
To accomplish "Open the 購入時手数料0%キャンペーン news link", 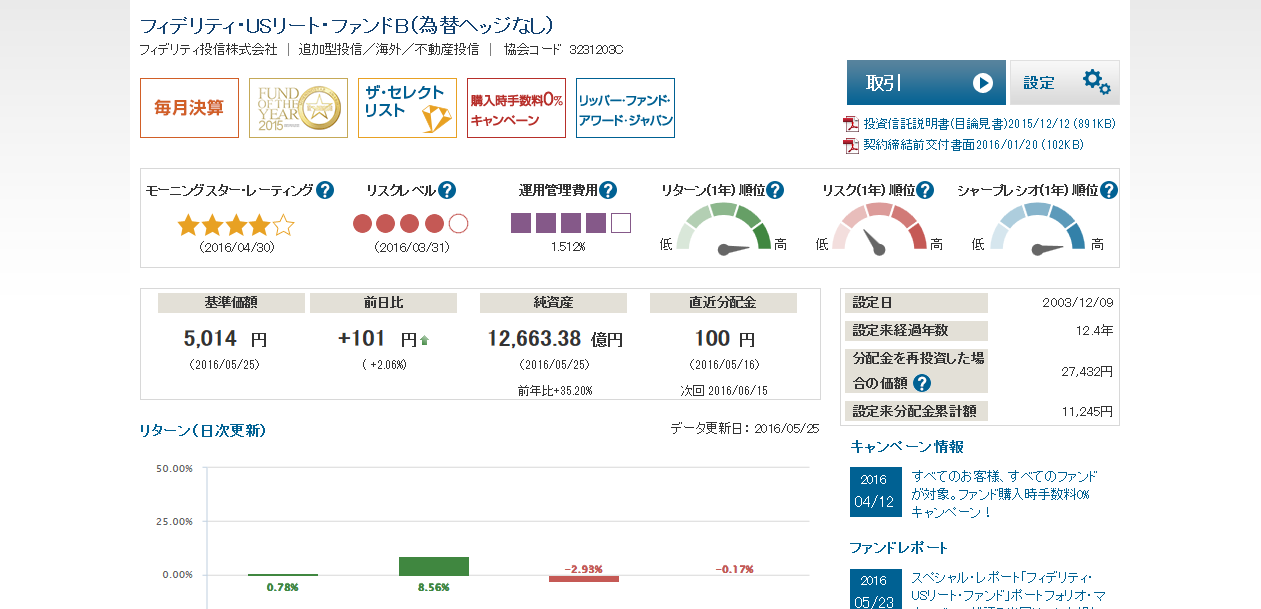I will (x=1004, y=494).
